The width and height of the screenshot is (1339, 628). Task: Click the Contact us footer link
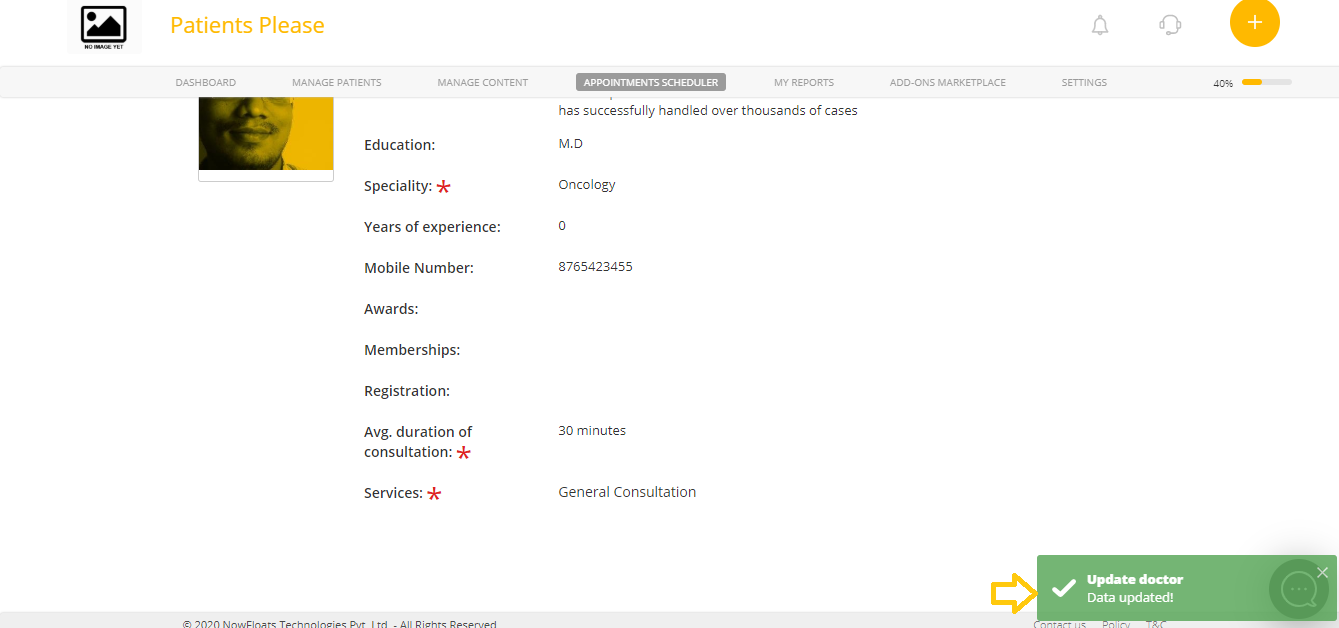(x=1059, y=624)
